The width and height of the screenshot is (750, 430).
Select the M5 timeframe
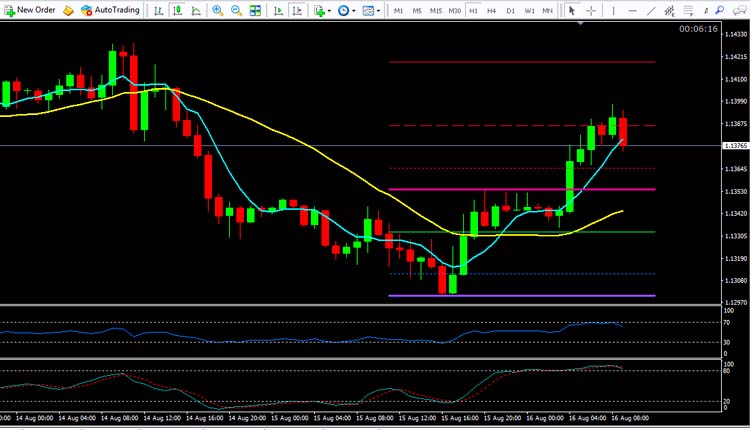pos(417,11)
